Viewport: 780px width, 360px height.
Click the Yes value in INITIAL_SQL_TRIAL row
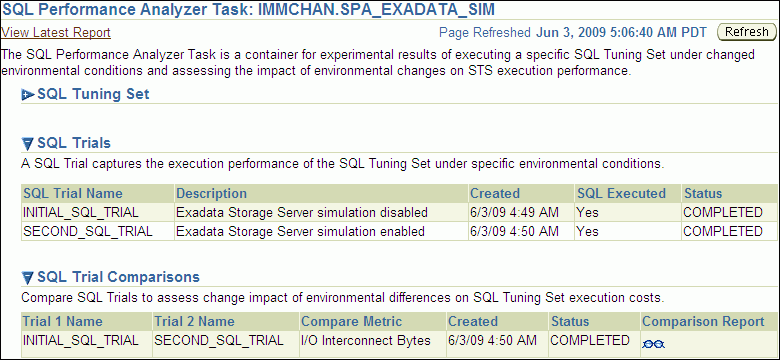coord(587,213)
